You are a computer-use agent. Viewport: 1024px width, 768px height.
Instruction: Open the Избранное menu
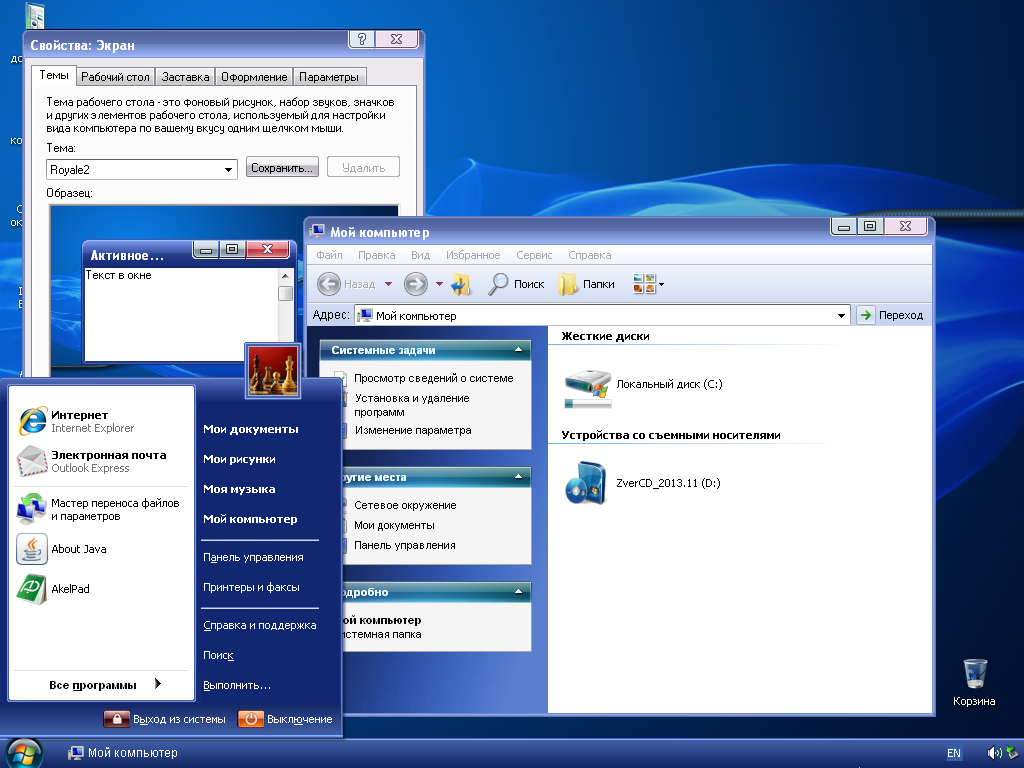(x=473, y=255)
